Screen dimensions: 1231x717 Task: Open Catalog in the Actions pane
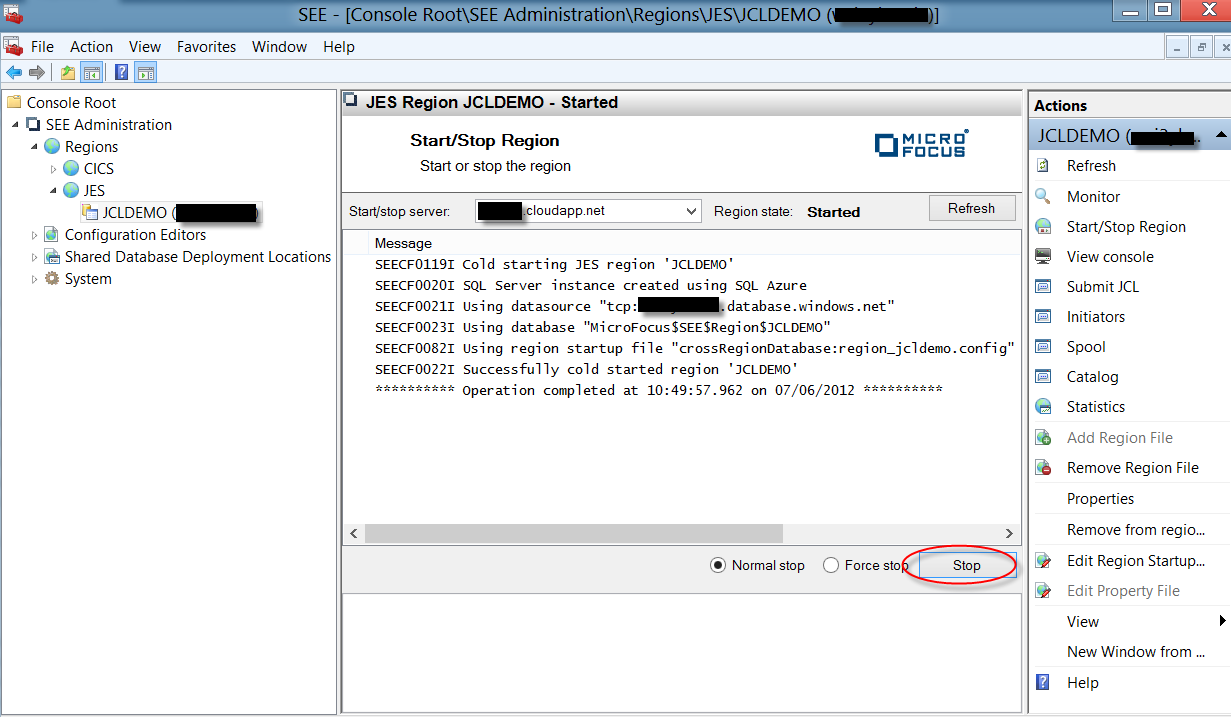[1092, 377]
